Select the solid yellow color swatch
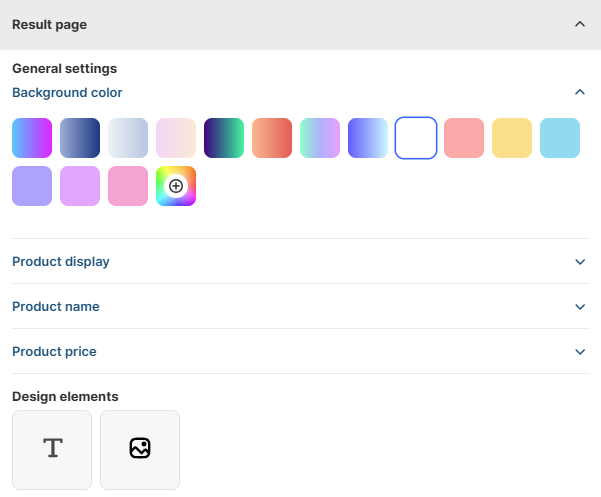601x497 pixels. (512, 138)
